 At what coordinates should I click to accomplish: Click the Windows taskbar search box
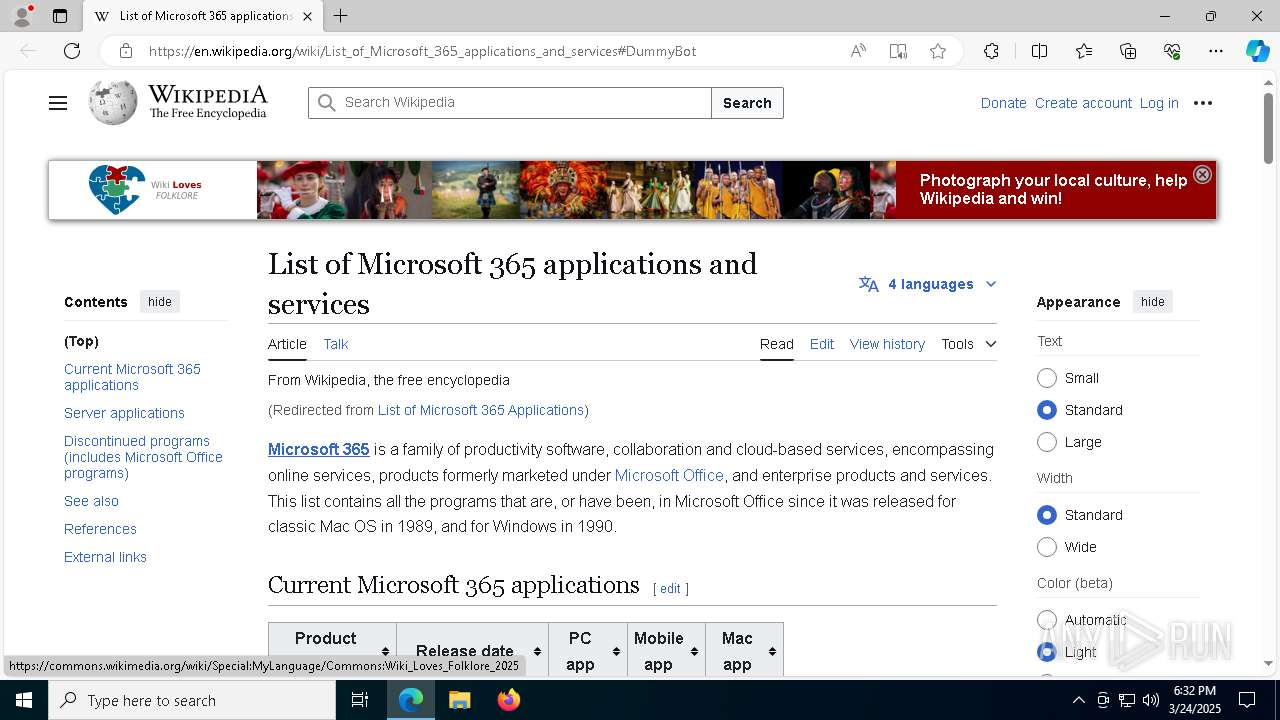192,700
